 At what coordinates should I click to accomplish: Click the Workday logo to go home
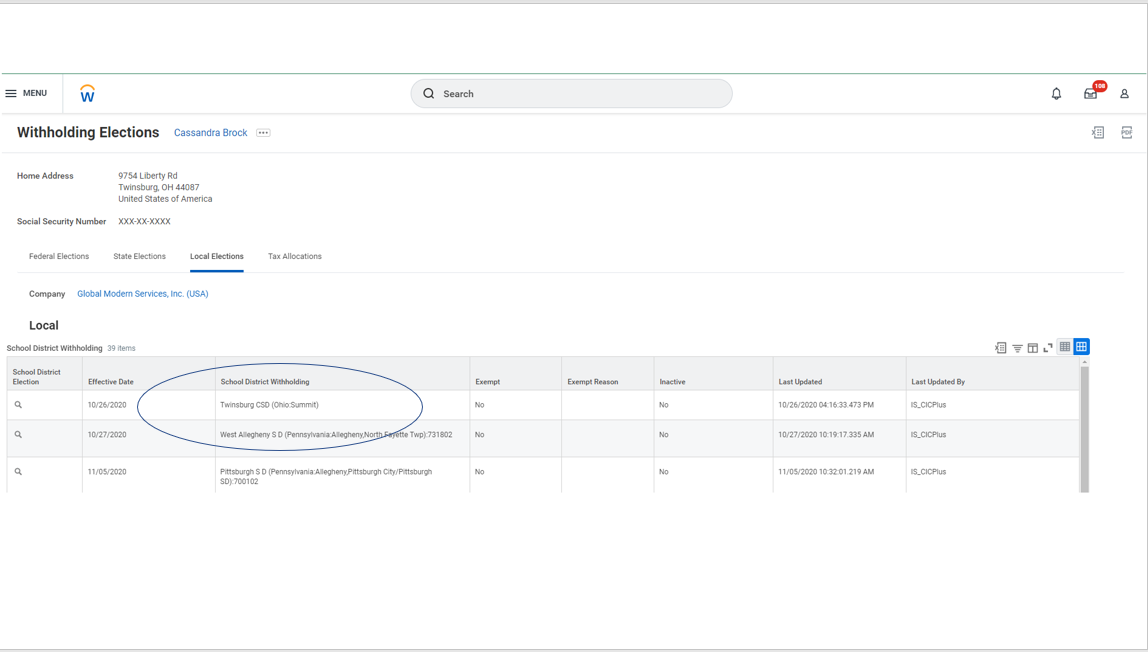(x=87, y=93)
